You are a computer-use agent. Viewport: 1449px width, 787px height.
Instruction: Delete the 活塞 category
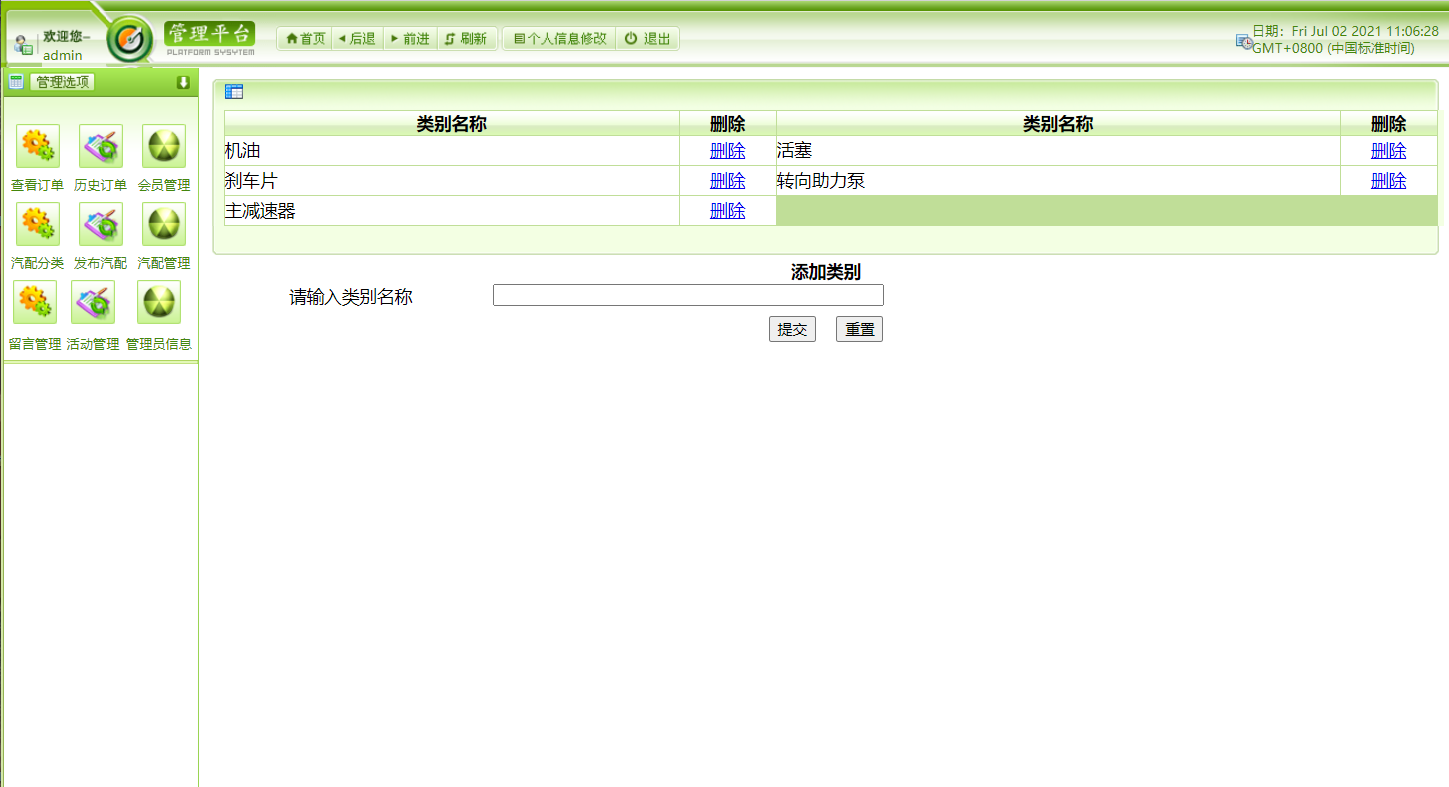tap(1388, 150)
